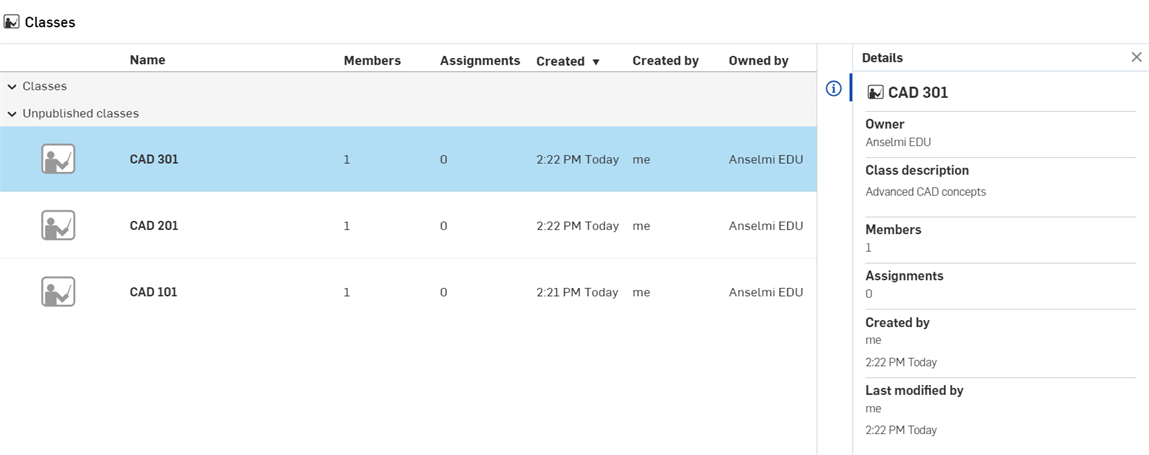
Task: Select the CAD 101 row owner Anselmi EDU
Action: coord(766,292)
